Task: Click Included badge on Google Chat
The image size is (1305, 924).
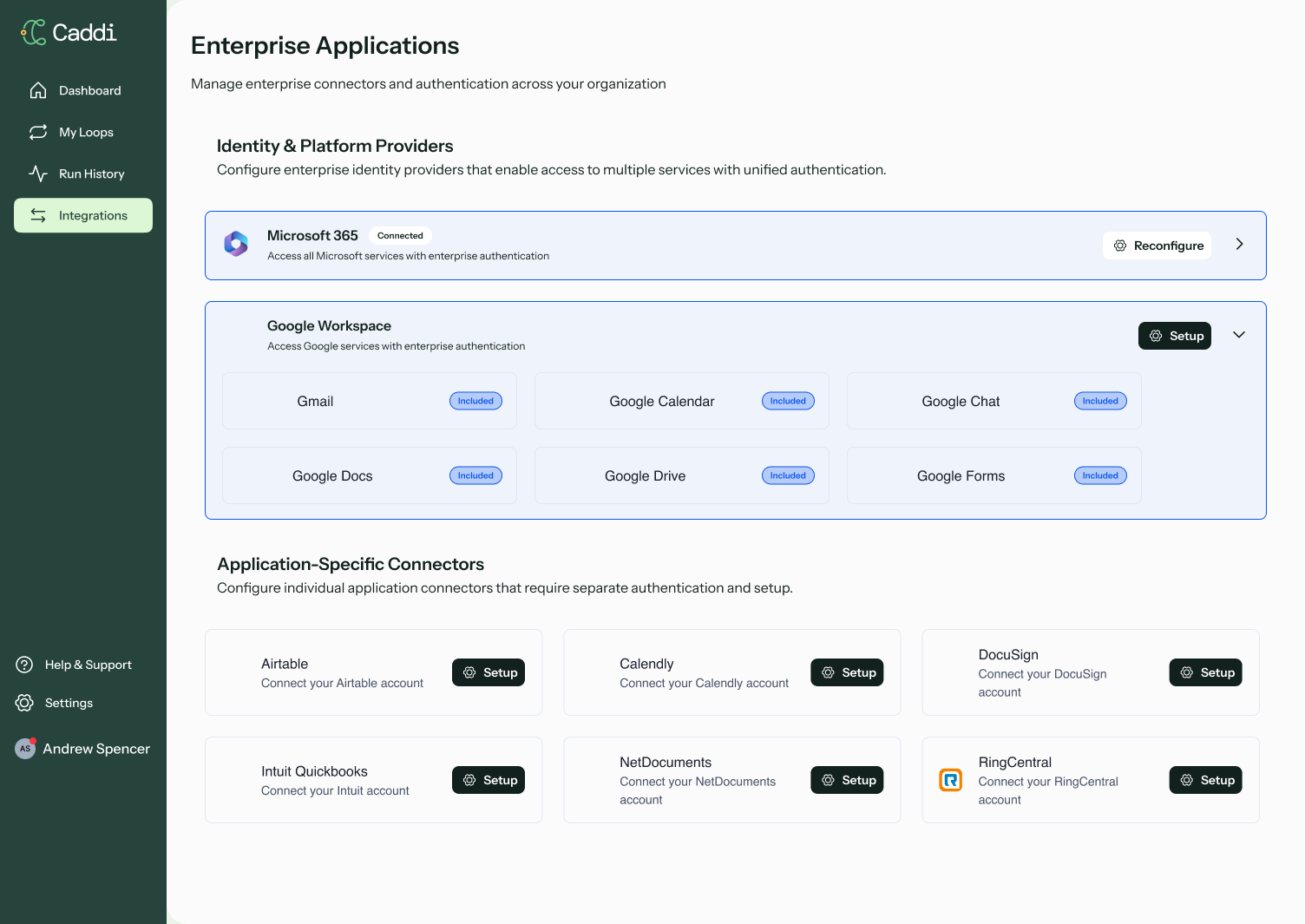Action: (x=1100, y=401)
